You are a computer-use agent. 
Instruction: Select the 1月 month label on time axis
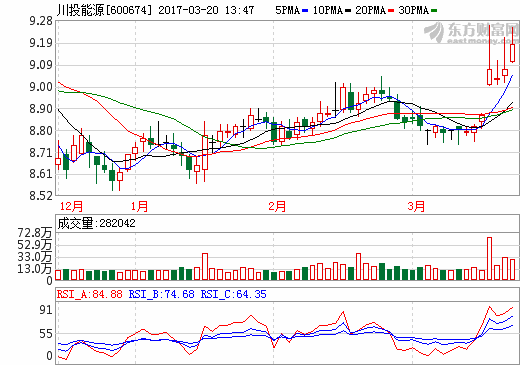pos(139,206)
